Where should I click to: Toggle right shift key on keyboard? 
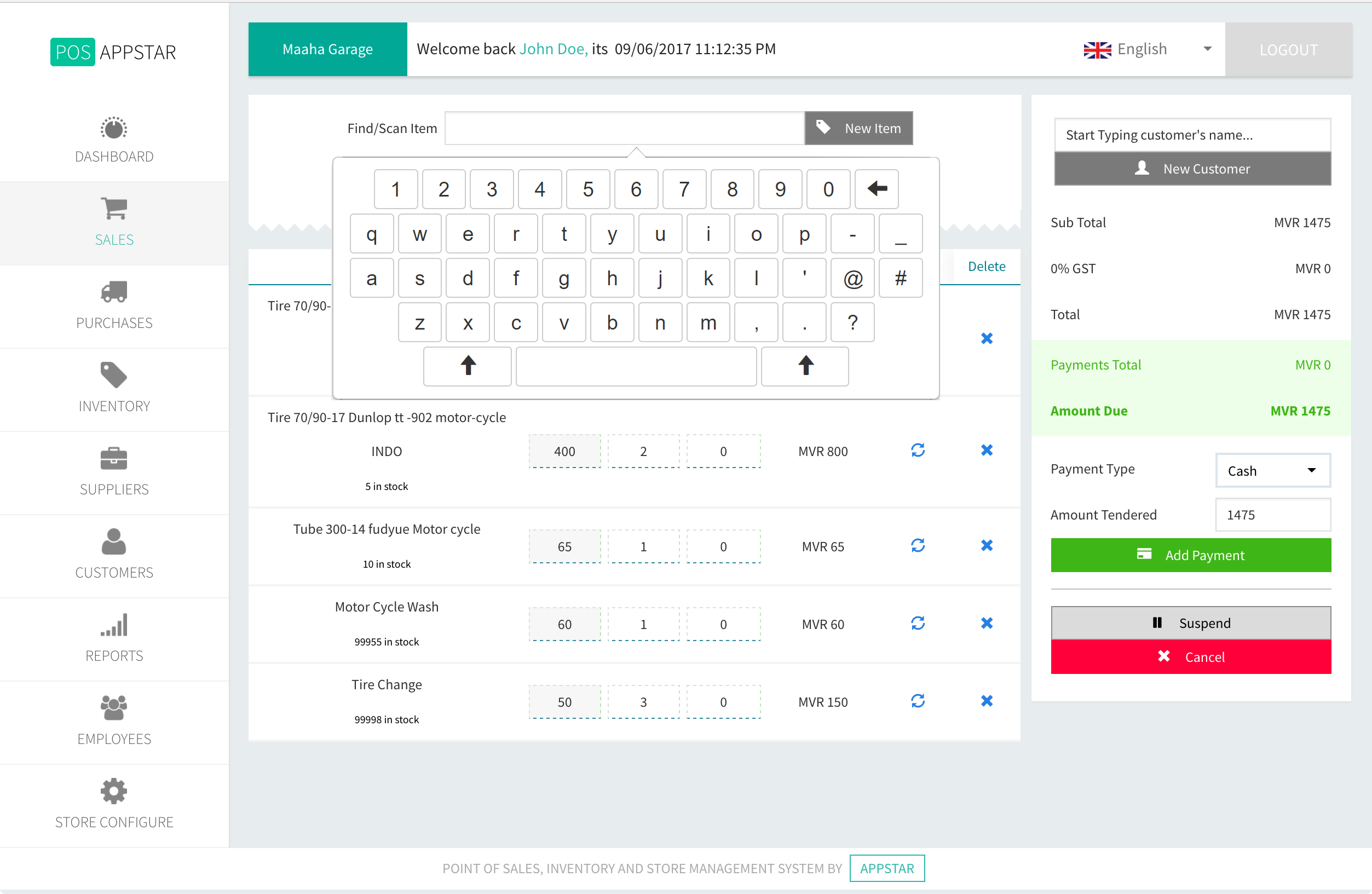point(805,366)
